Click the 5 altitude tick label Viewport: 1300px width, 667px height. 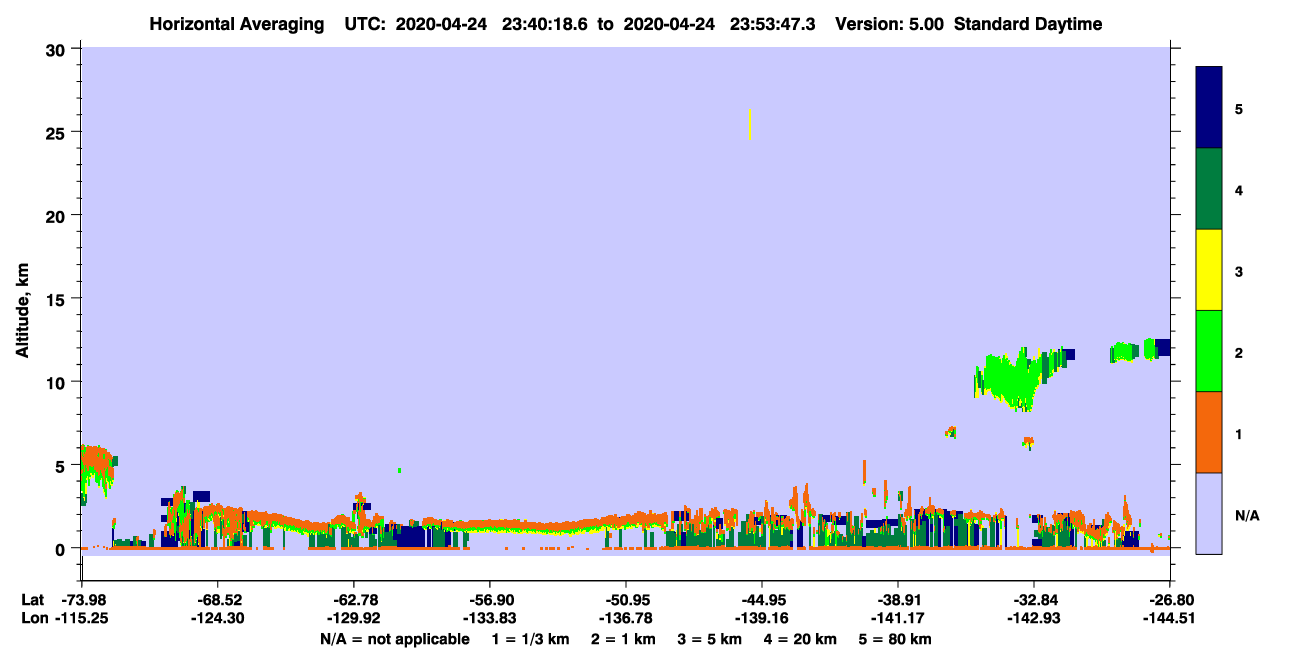[62, 466]
